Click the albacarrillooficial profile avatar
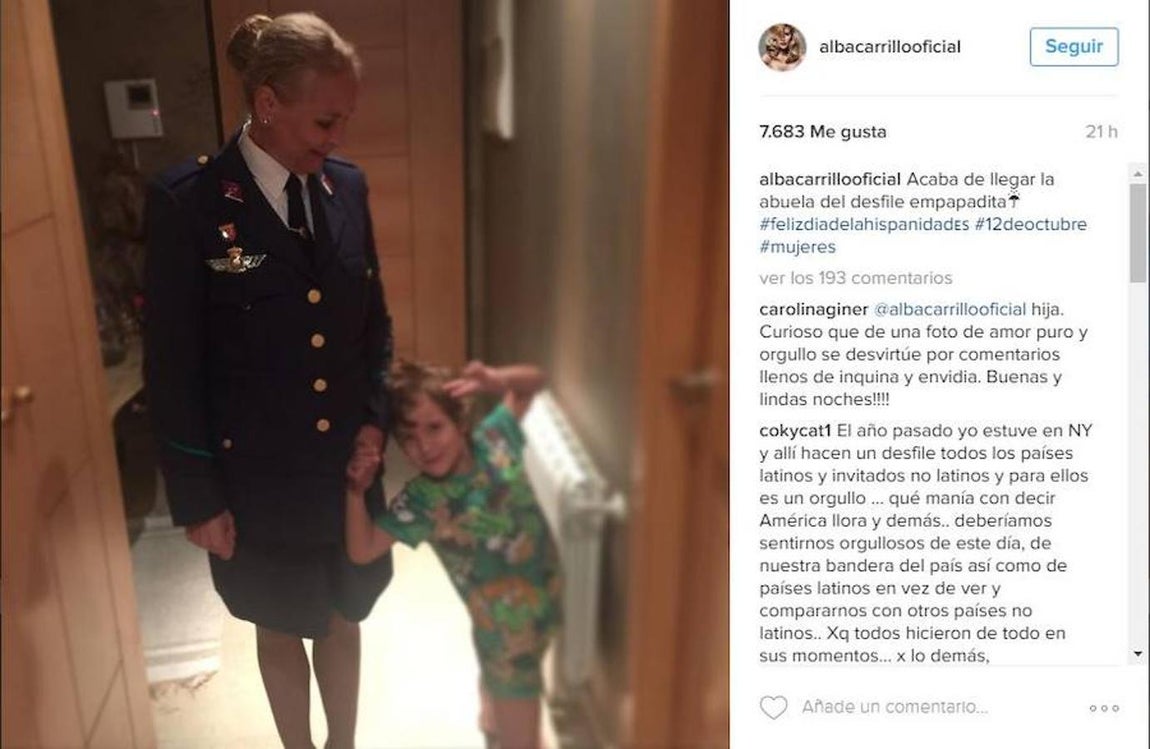 (782, 47)
